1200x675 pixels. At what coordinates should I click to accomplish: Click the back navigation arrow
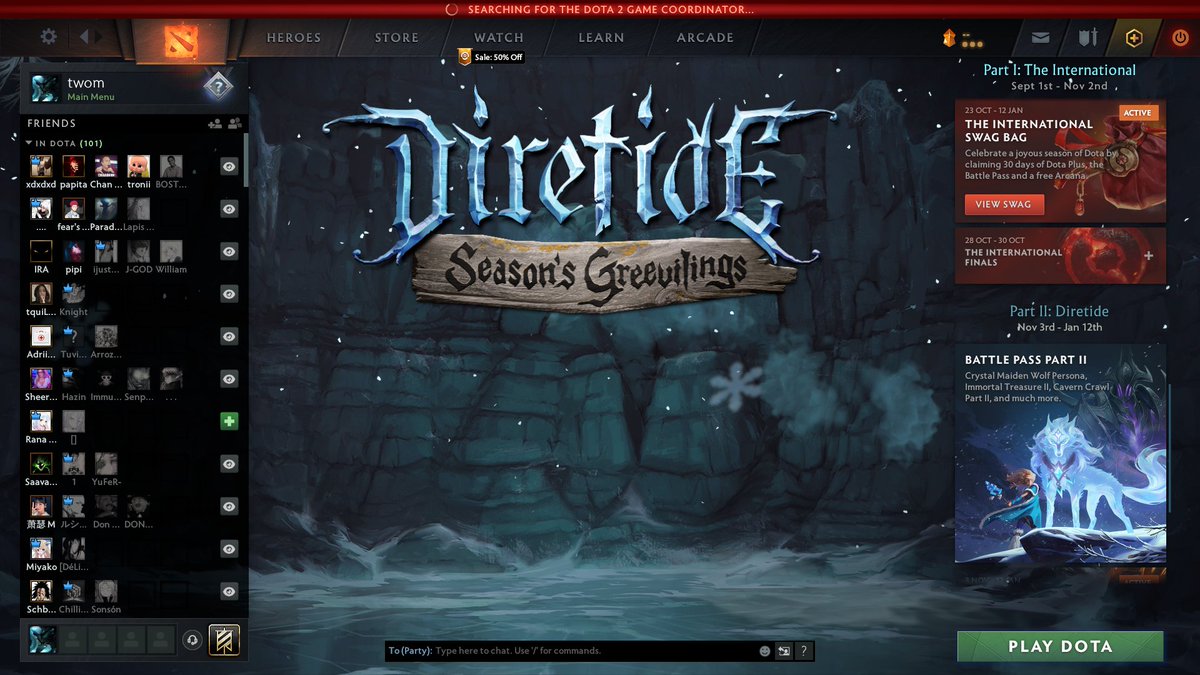84,37
